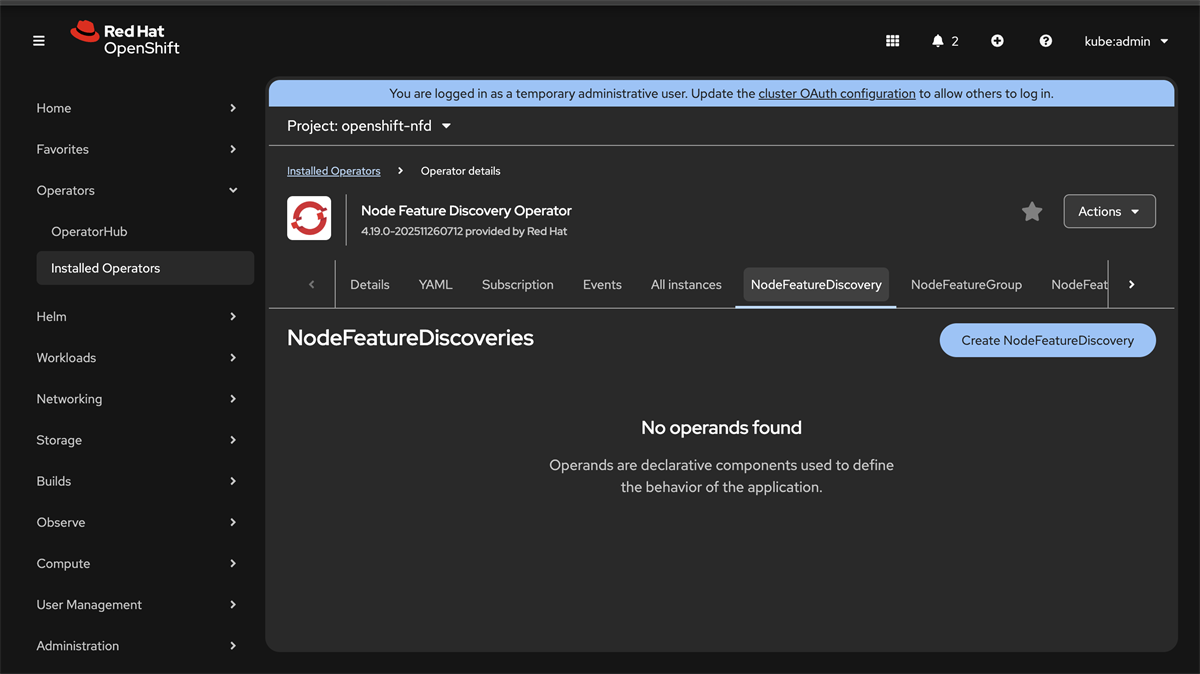Open OperatorHub in the sidebar
Image resolution: width=1200 pixels, height=674 pixels.
[x=89, y=232]
